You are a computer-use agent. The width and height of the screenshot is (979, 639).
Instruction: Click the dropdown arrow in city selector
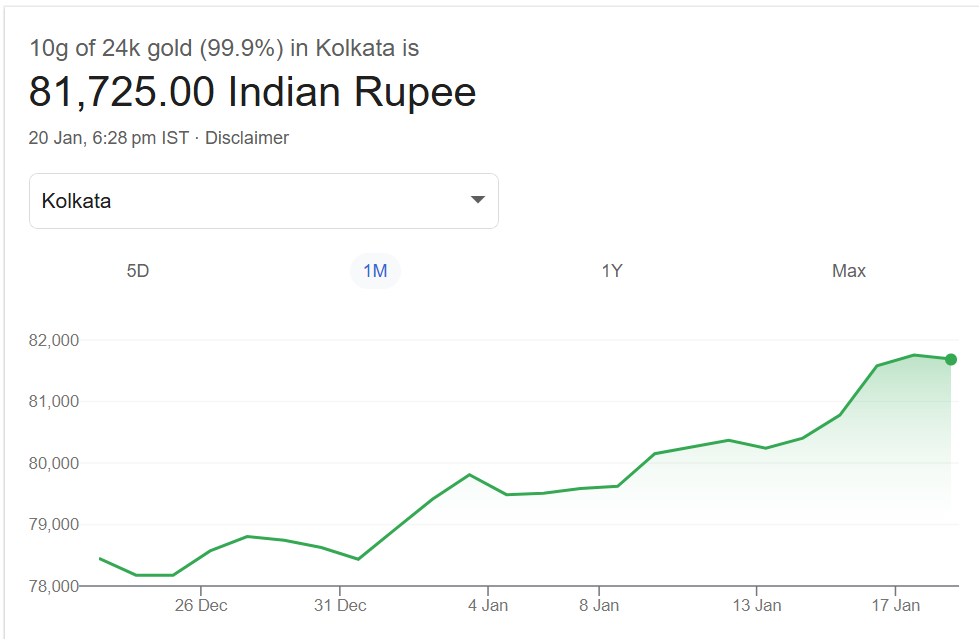[x=478, y=200]
